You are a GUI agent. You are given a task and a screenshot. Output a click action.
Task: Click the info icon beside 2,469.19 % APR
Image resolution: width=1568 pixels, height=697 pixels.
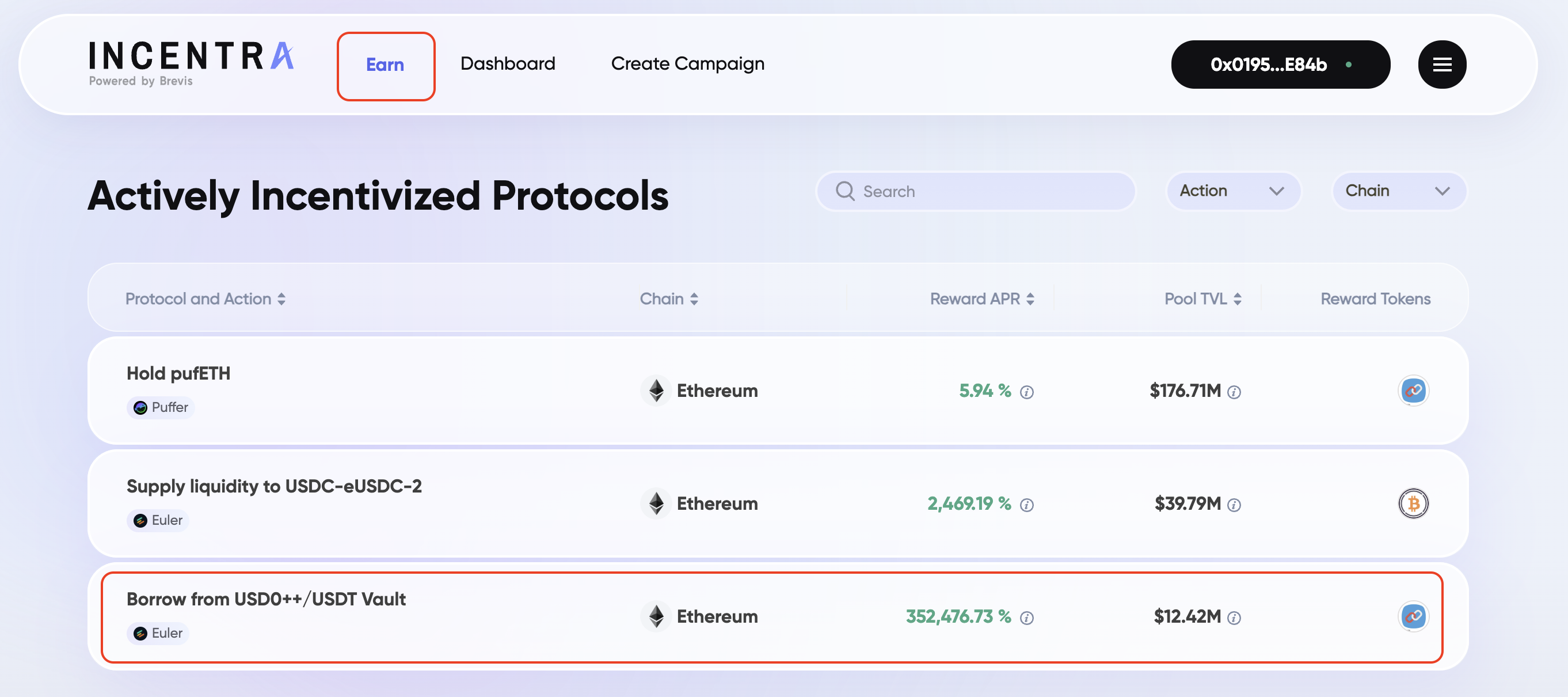click(x=1027, y=505)
